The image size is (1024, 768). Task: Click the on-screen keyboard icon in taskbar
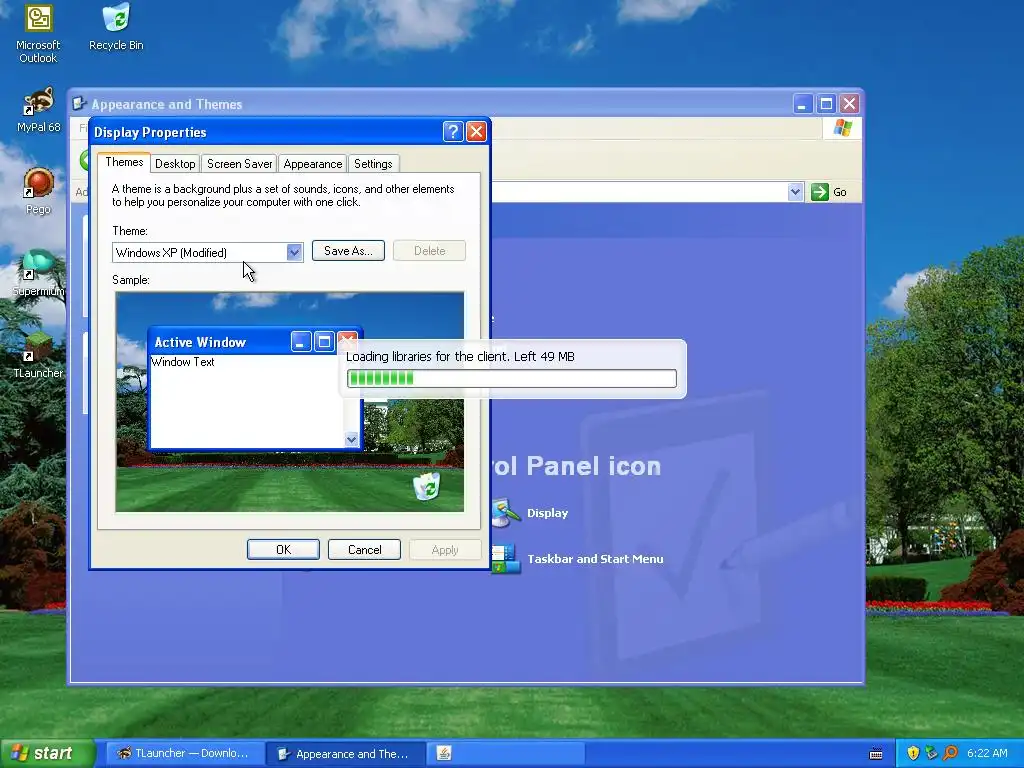pos(876,754)
